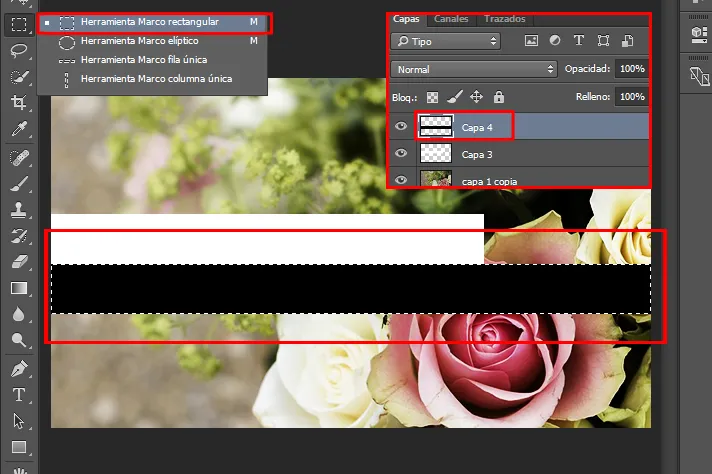
Task: Switch to the Capas tab
Action: pos(406,19)
